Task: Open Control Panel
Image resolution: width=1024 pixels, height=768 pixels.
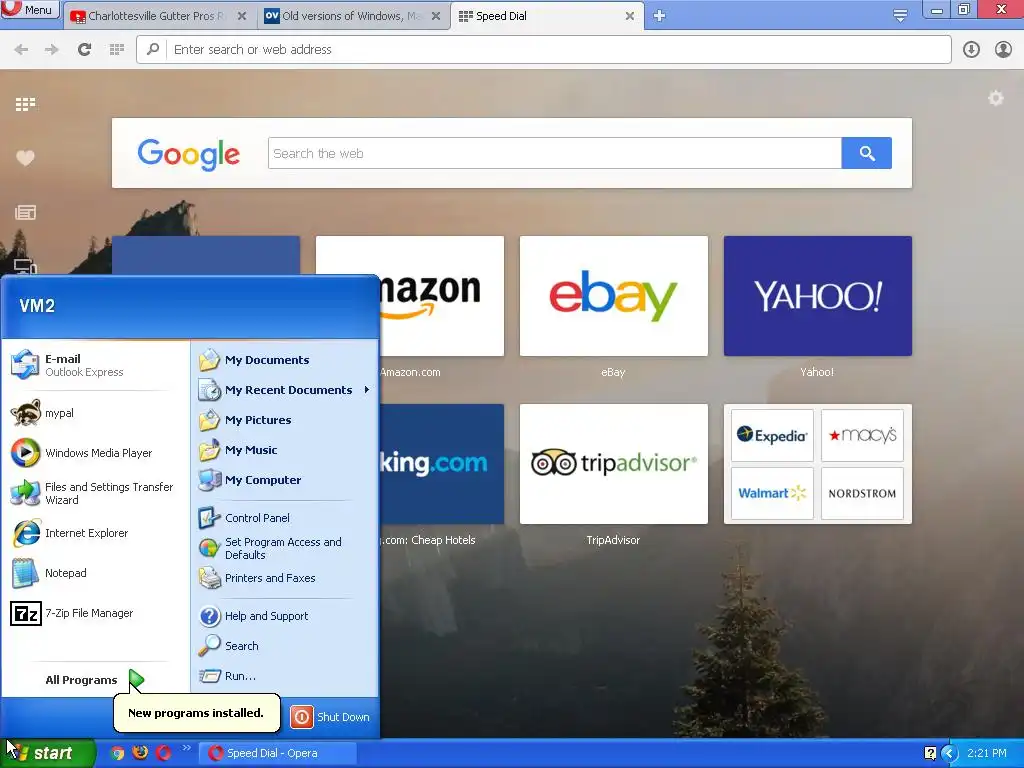Action: coord(285,518)
